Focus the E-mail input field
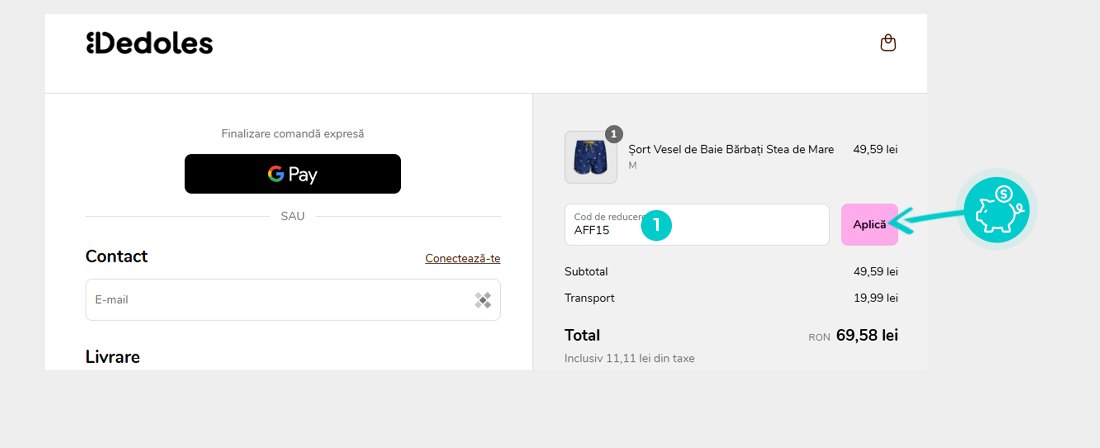 click(280, 300)
